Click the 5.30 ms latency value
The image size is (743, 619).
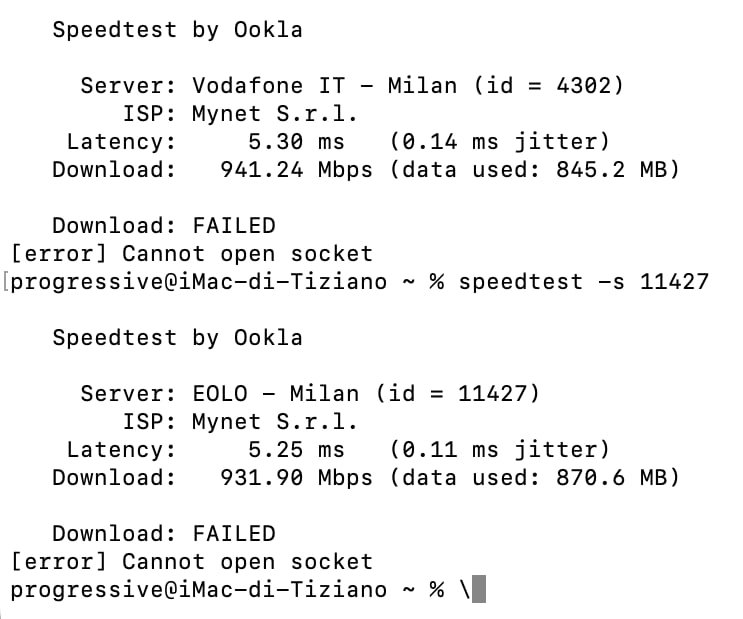pyautogui.click(x=297, y=142)
